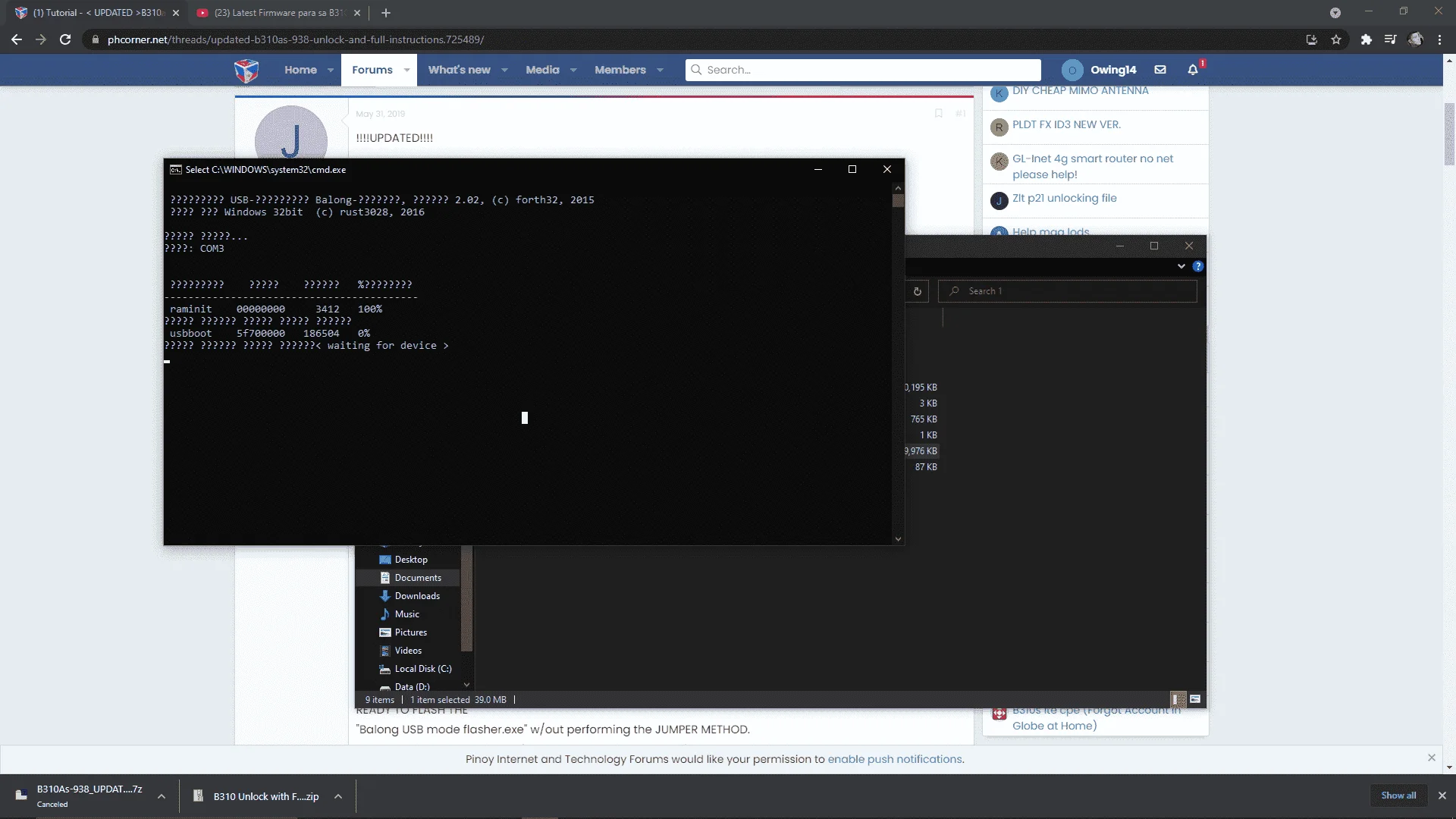The width and height of the screenshot is (1456, 819).
Task: Expand the Members dropdown arrow
Action: tap(661, 70)
